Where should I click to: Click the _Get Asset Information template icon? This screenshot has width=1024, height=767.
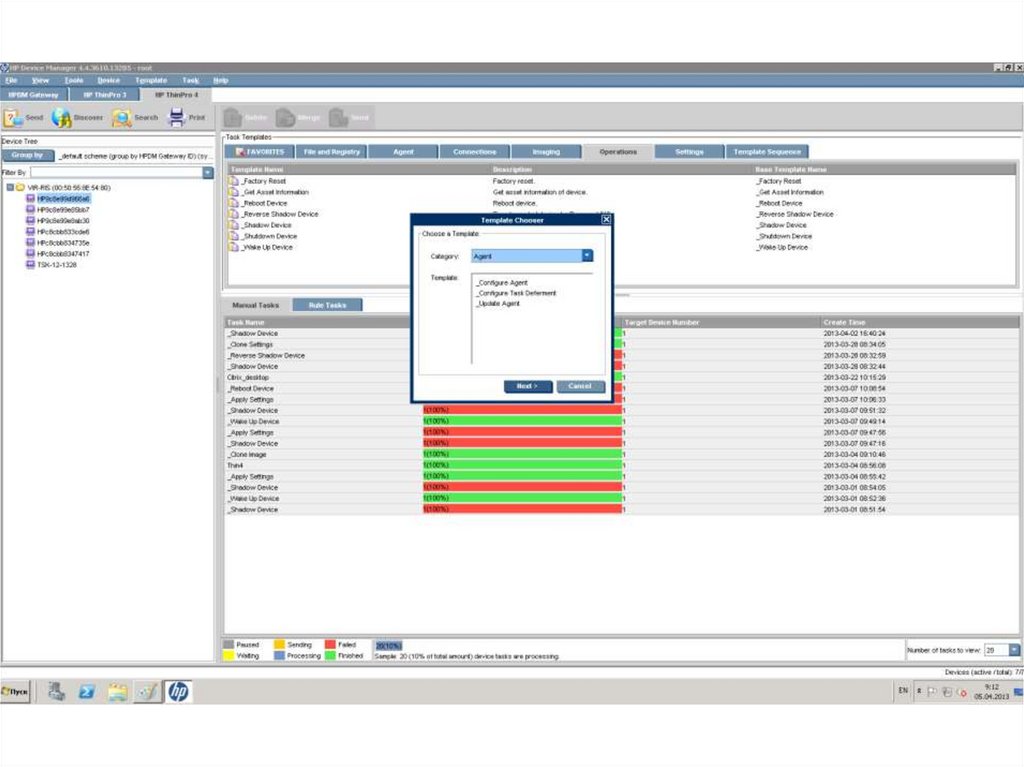(x=234, y=192)
